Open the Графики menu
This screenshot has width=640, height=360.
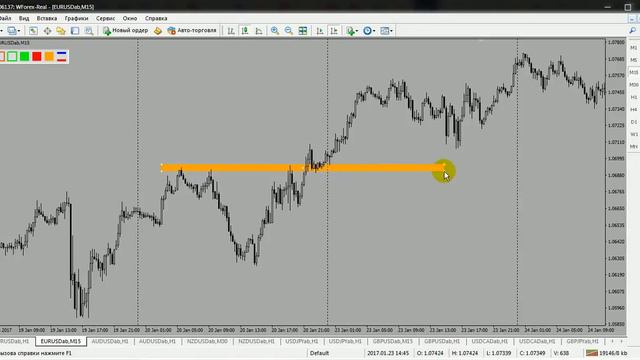coord(76,18)
